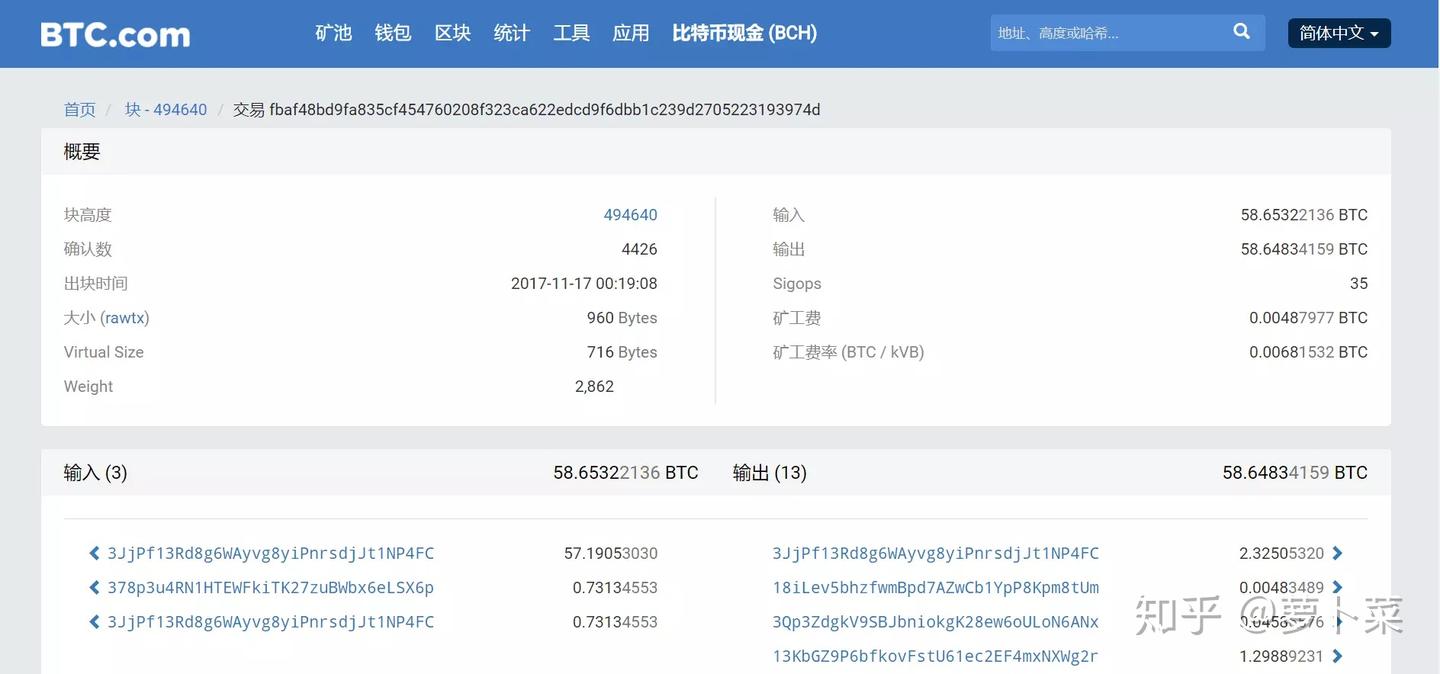Open the 简体中文 language dropdown

pos(1338,31)
